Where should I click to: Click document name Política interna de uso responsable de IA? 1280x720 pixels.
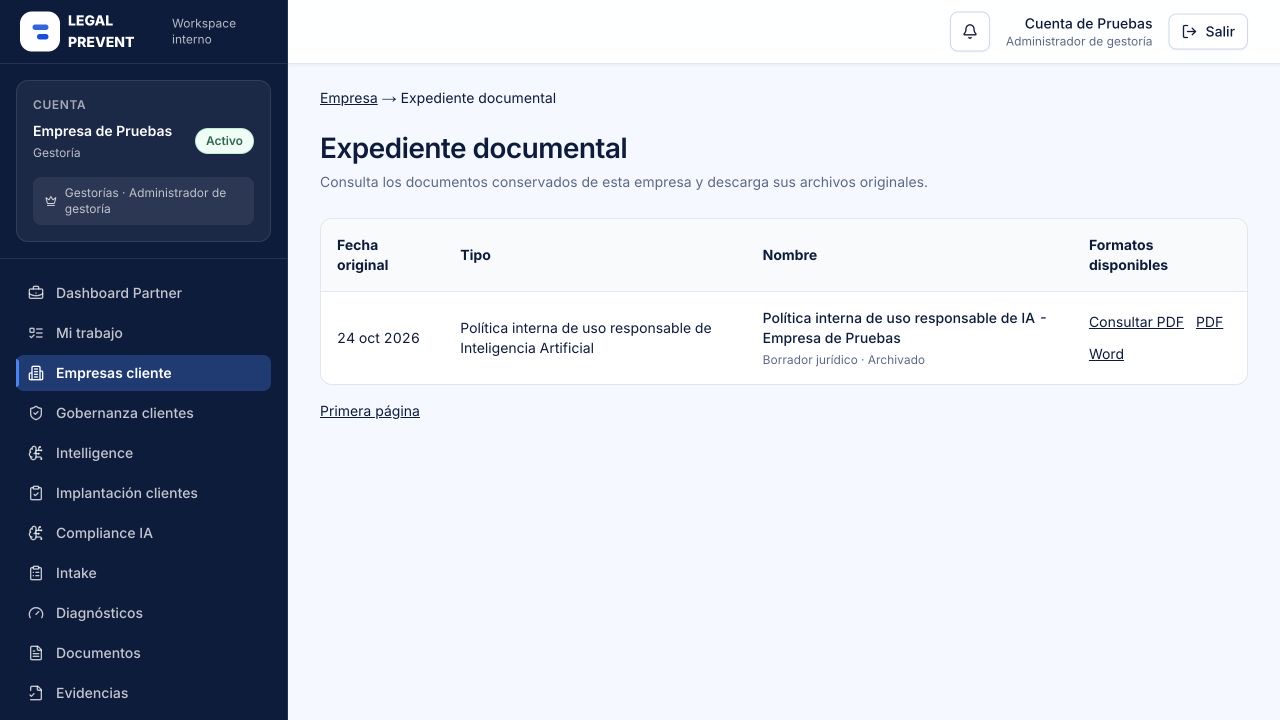click(x=904, y=328)
